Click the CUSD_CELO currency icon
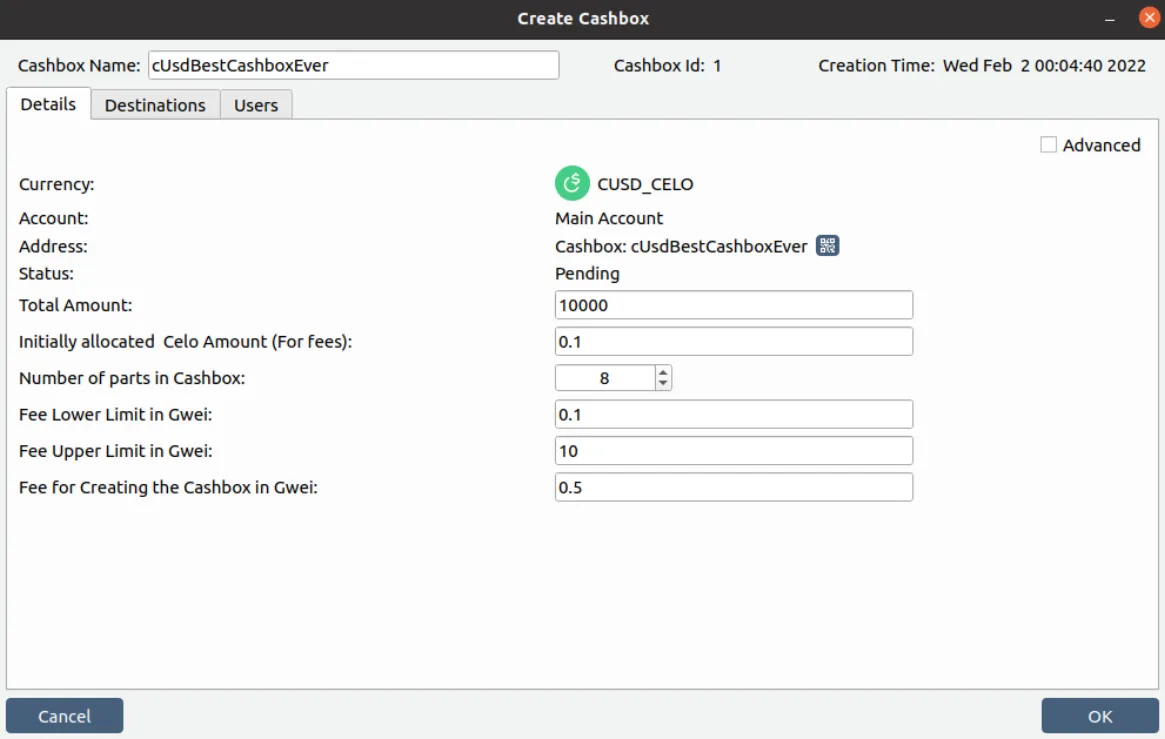The image size is (1165, 739). (x=572, y=183)
